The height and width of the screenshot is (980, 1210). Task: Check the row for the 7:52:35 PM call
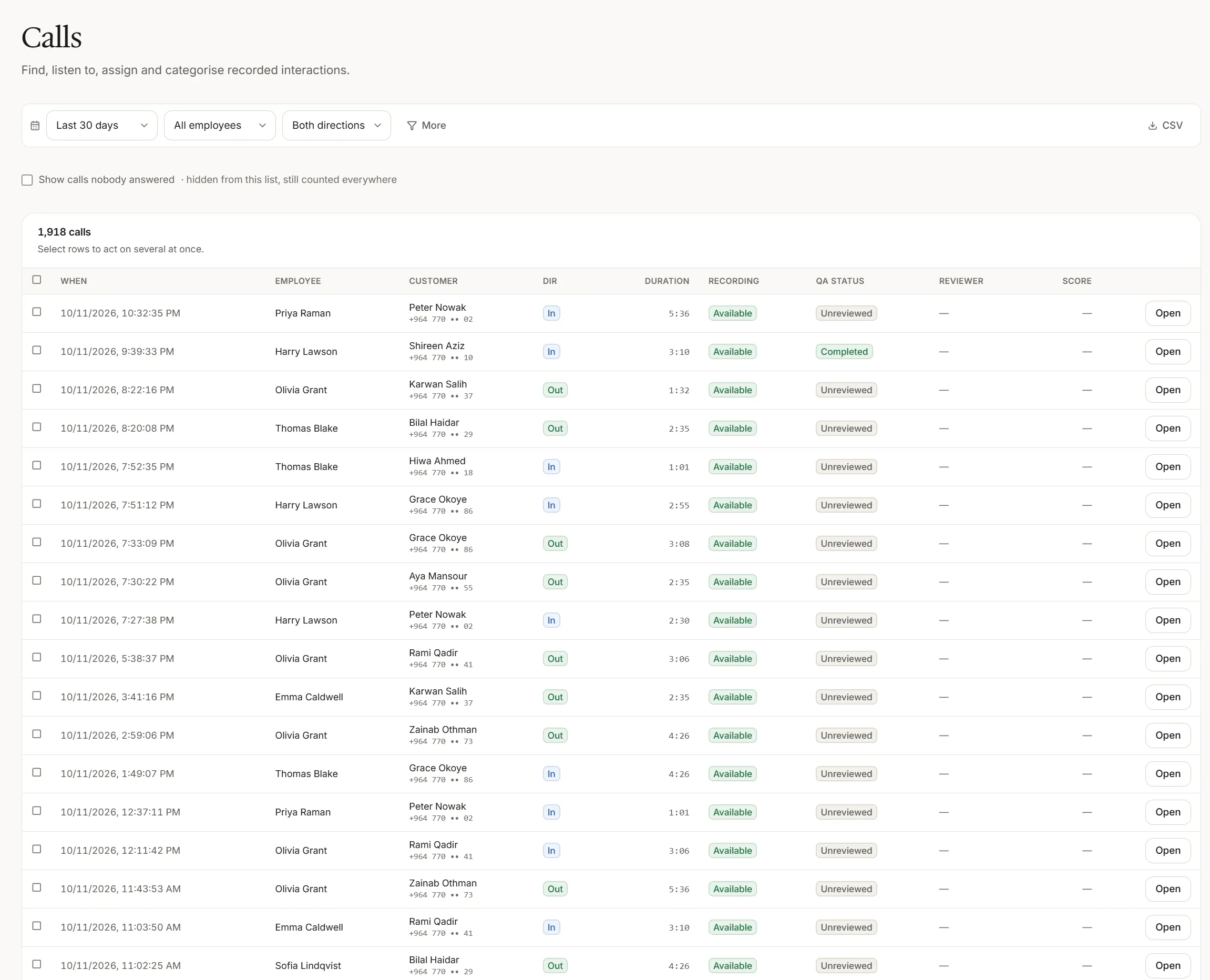coord(37,466)
